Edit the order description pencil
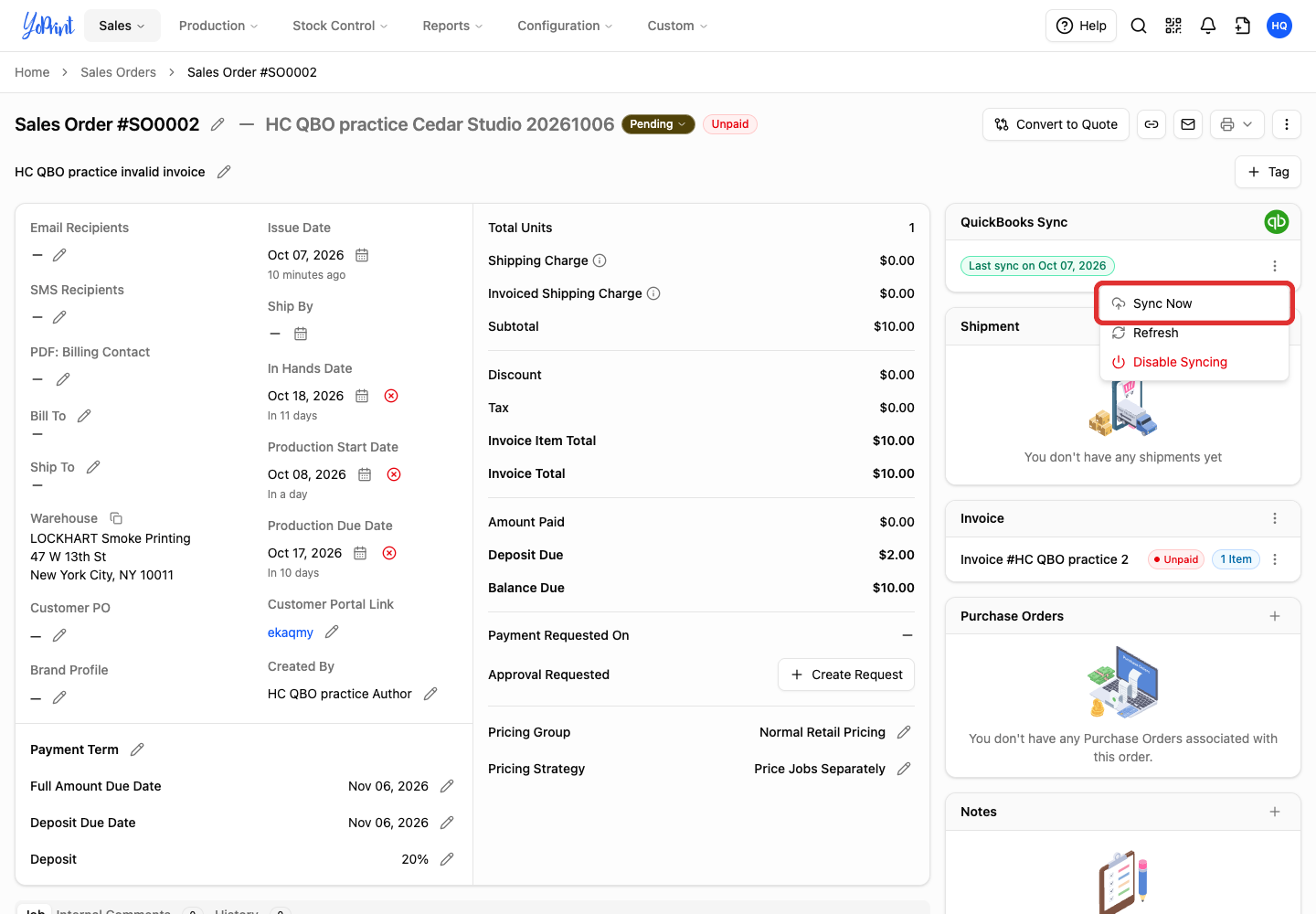This screenshot has width=1316, height=914. click(x=224, y=172)
